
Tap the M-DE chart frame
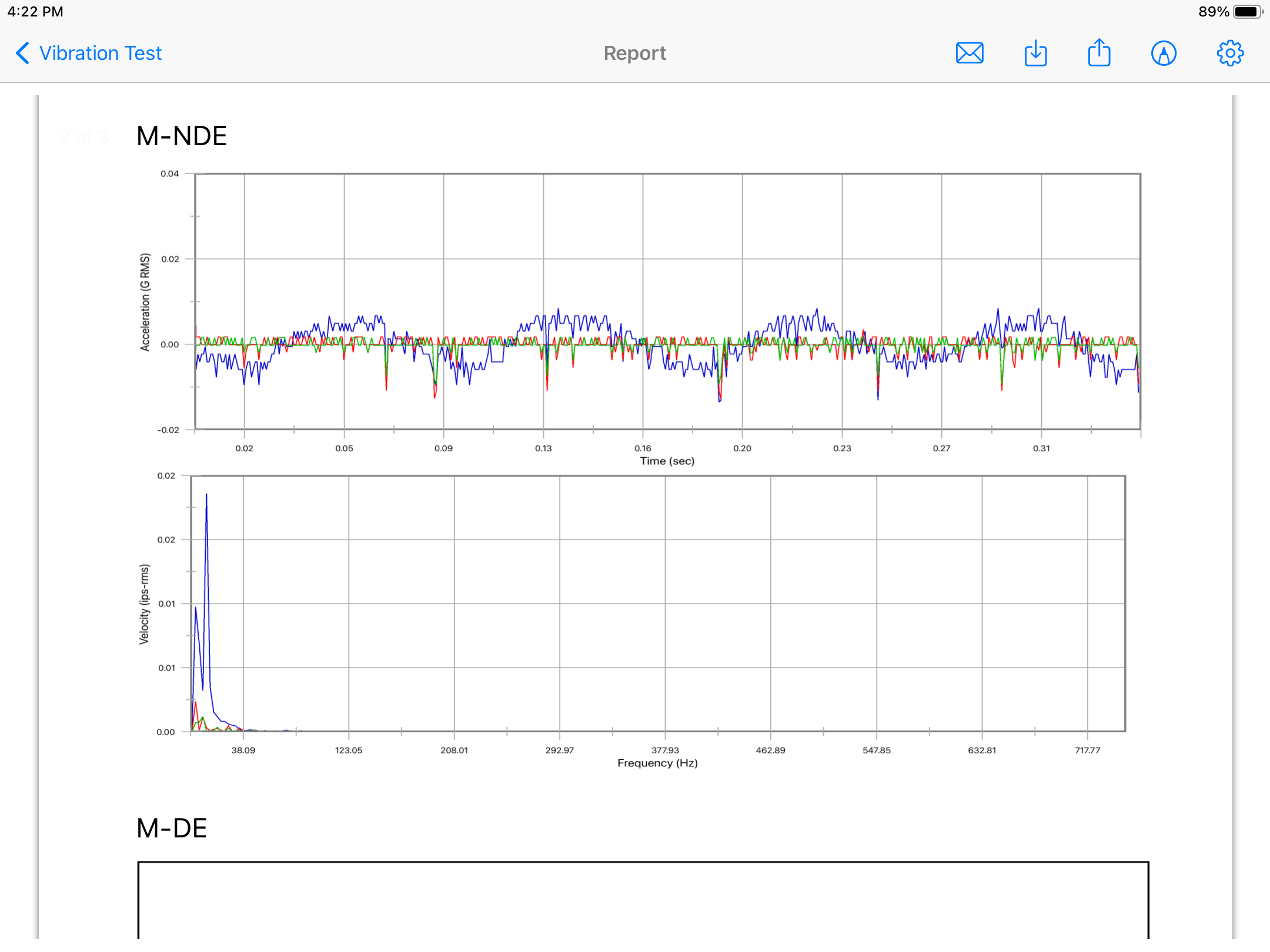tap(643, 900)
